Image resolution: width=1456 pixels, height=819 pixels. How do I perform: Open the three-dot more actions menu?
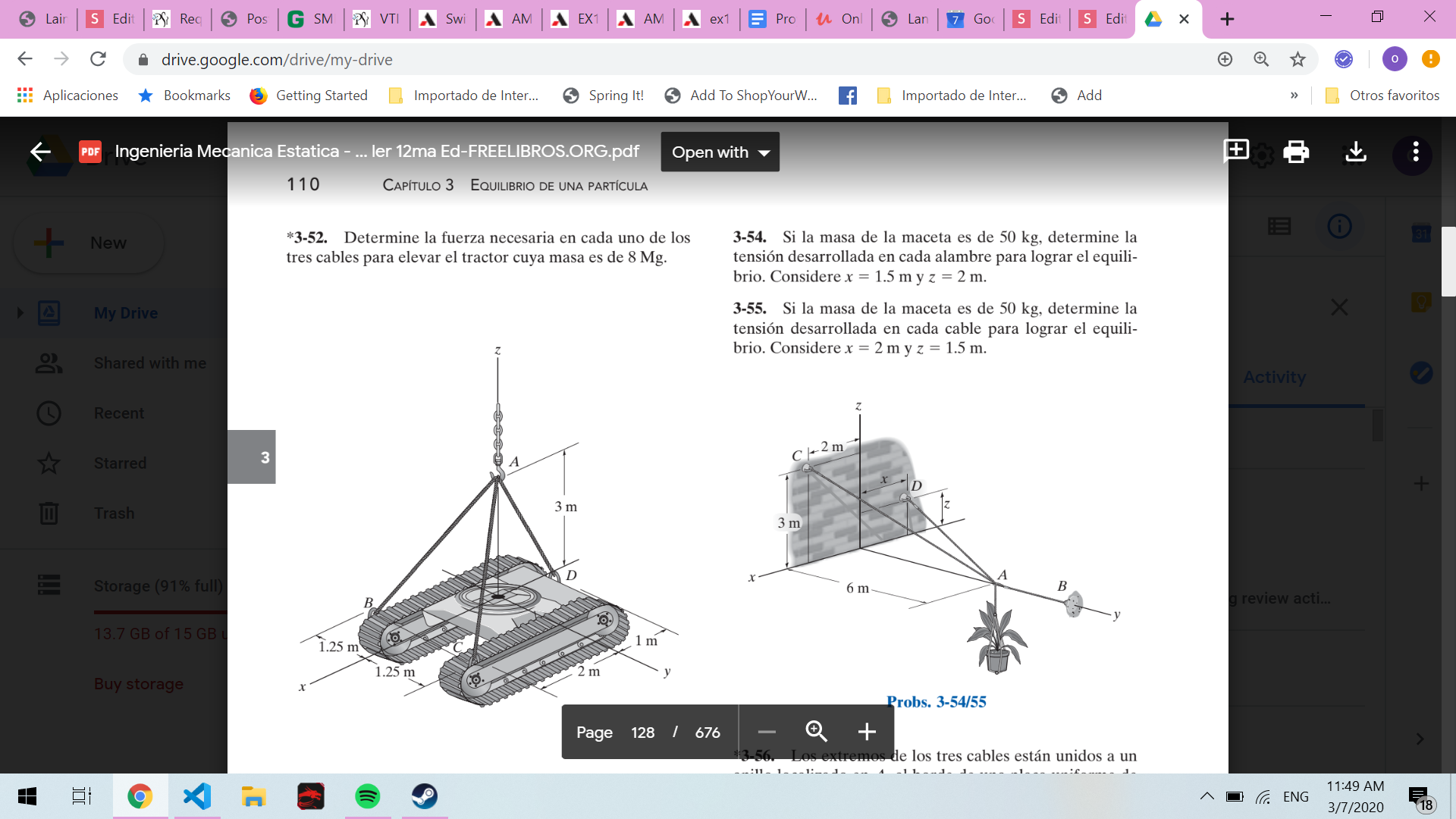point(1415,152)
